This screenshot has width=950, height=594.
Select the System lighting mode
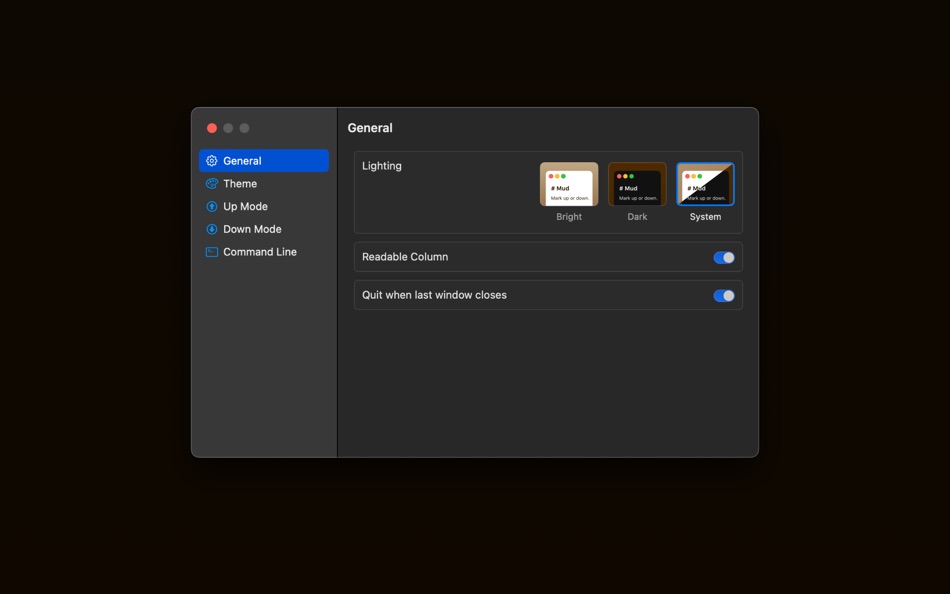click(x=705, y=190)
